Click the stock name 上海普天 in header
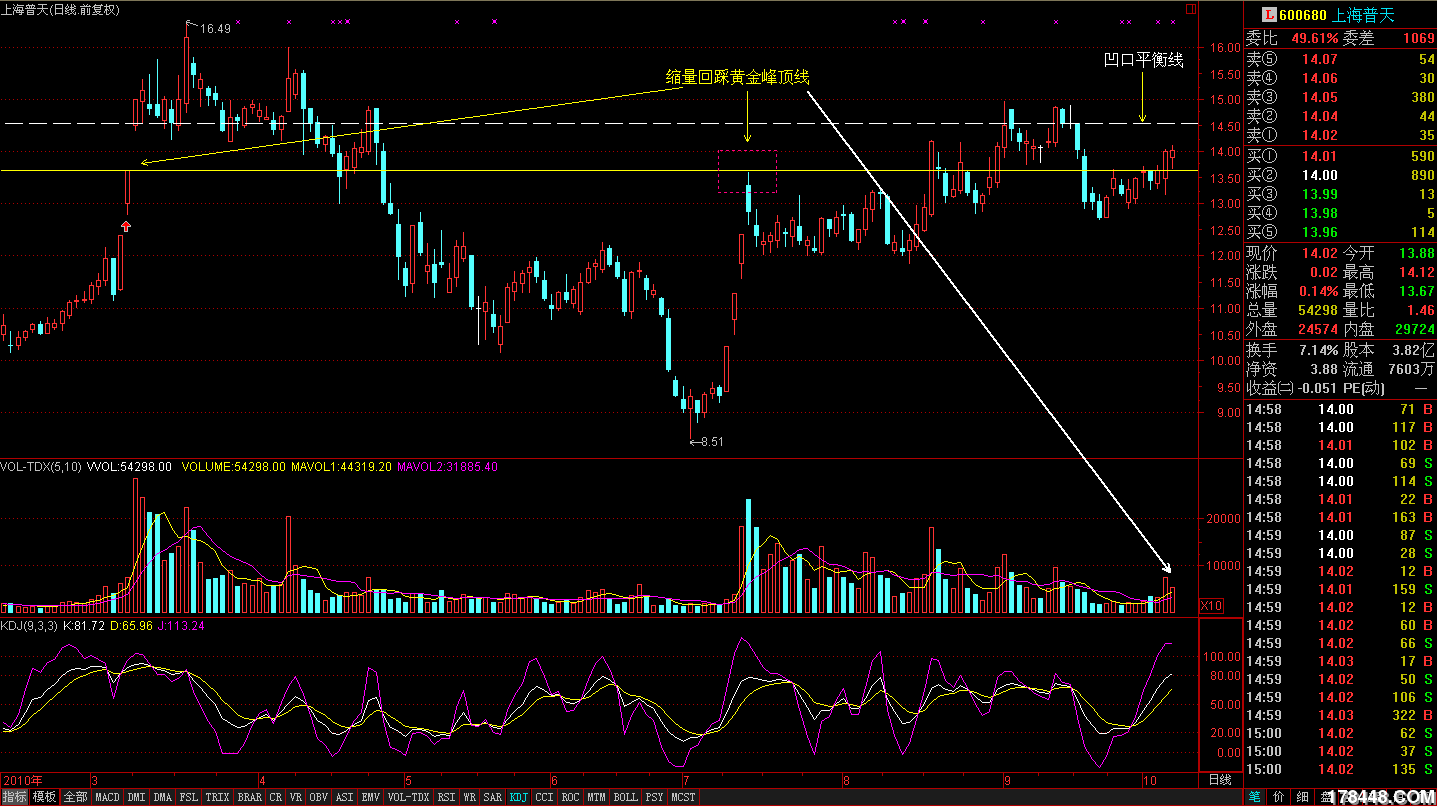This screenshot has width=1438, height=807. 1365,15
